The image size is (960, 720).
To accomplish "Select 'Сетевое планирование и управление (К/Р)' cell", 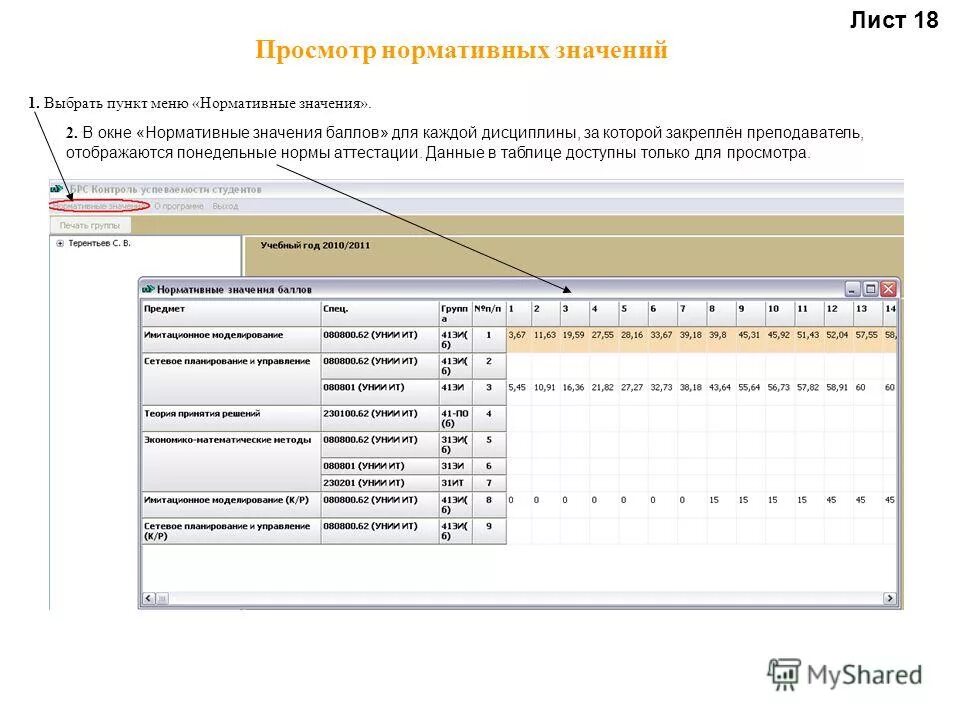I will click(x=231, y=531).
